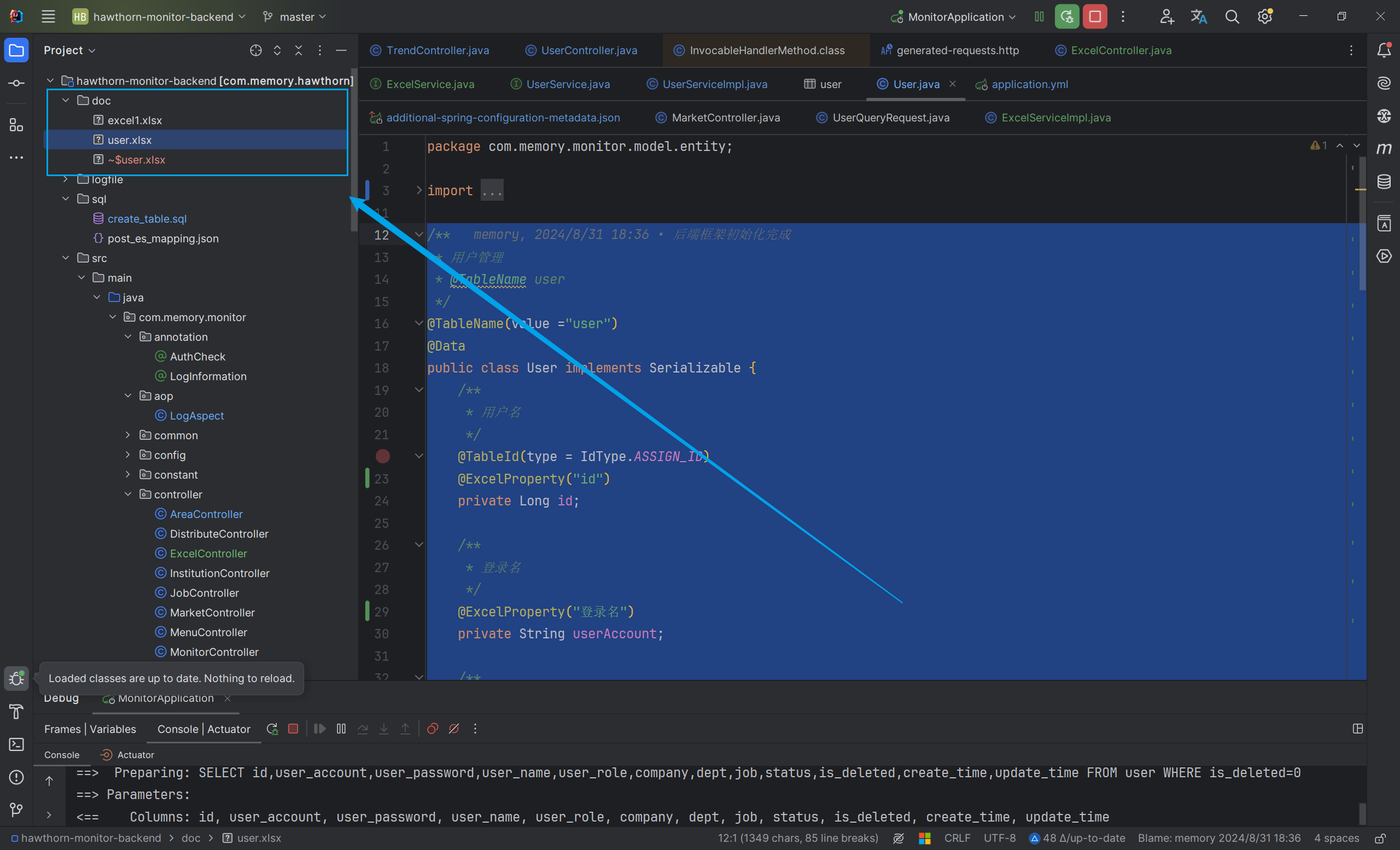
Task: Switch to ExcelServiceImpl.java tab
Action: (x=1048, y=118)
